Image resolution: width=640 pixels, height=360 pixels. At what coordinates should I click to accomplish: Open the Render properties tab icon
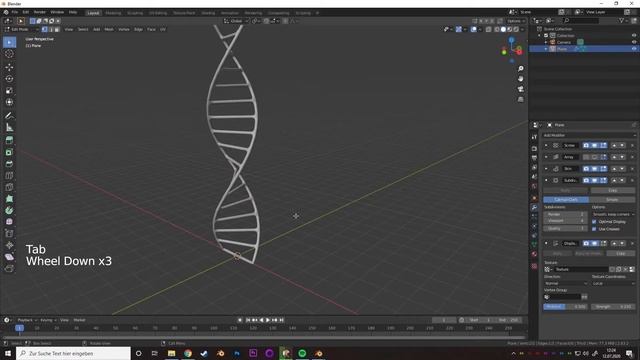click(x=534, y=148)
